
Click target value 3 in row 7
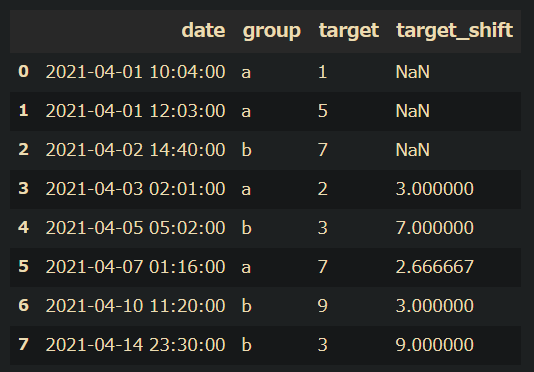tap(323, 344)
